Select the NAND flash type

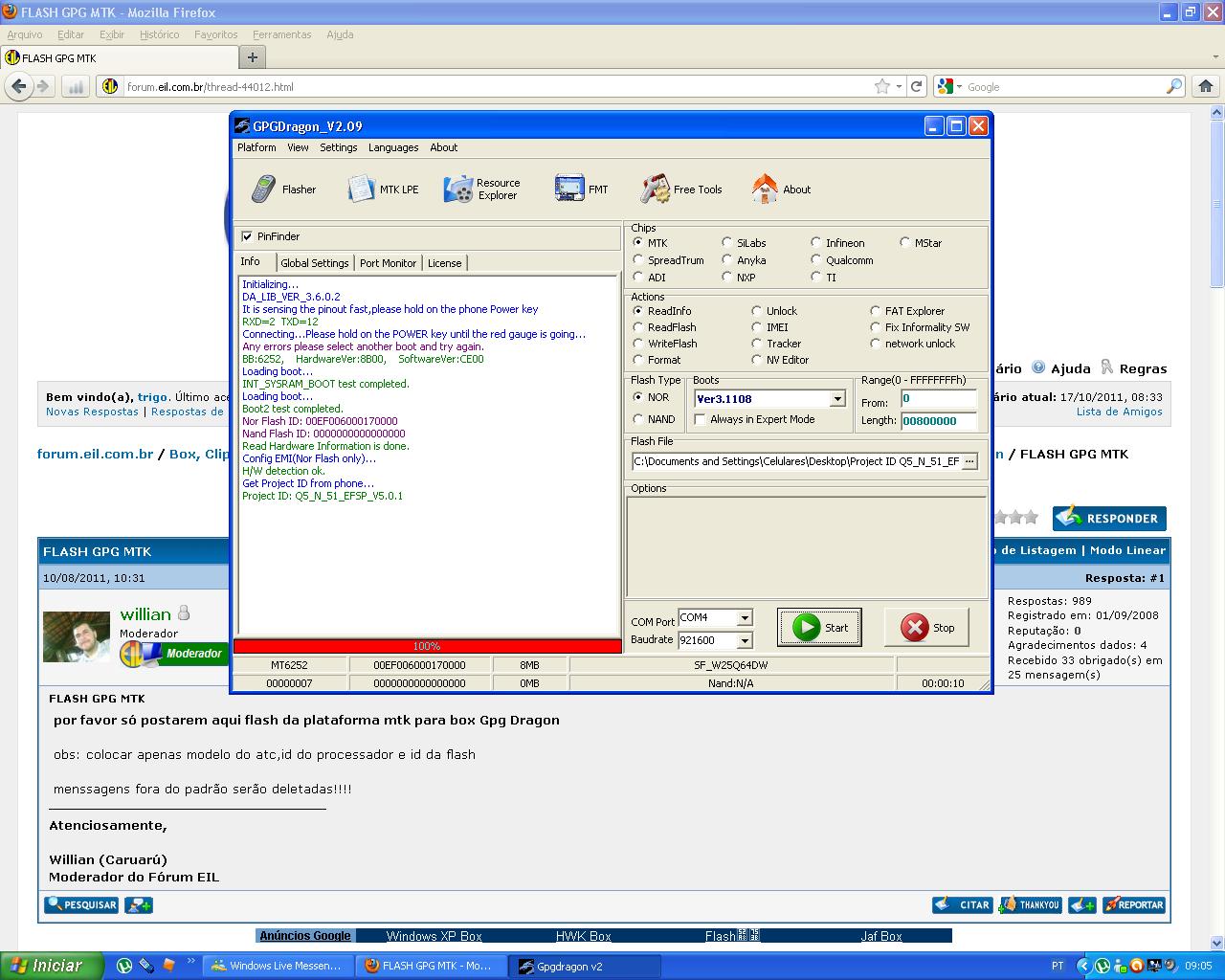pos(638,419)
